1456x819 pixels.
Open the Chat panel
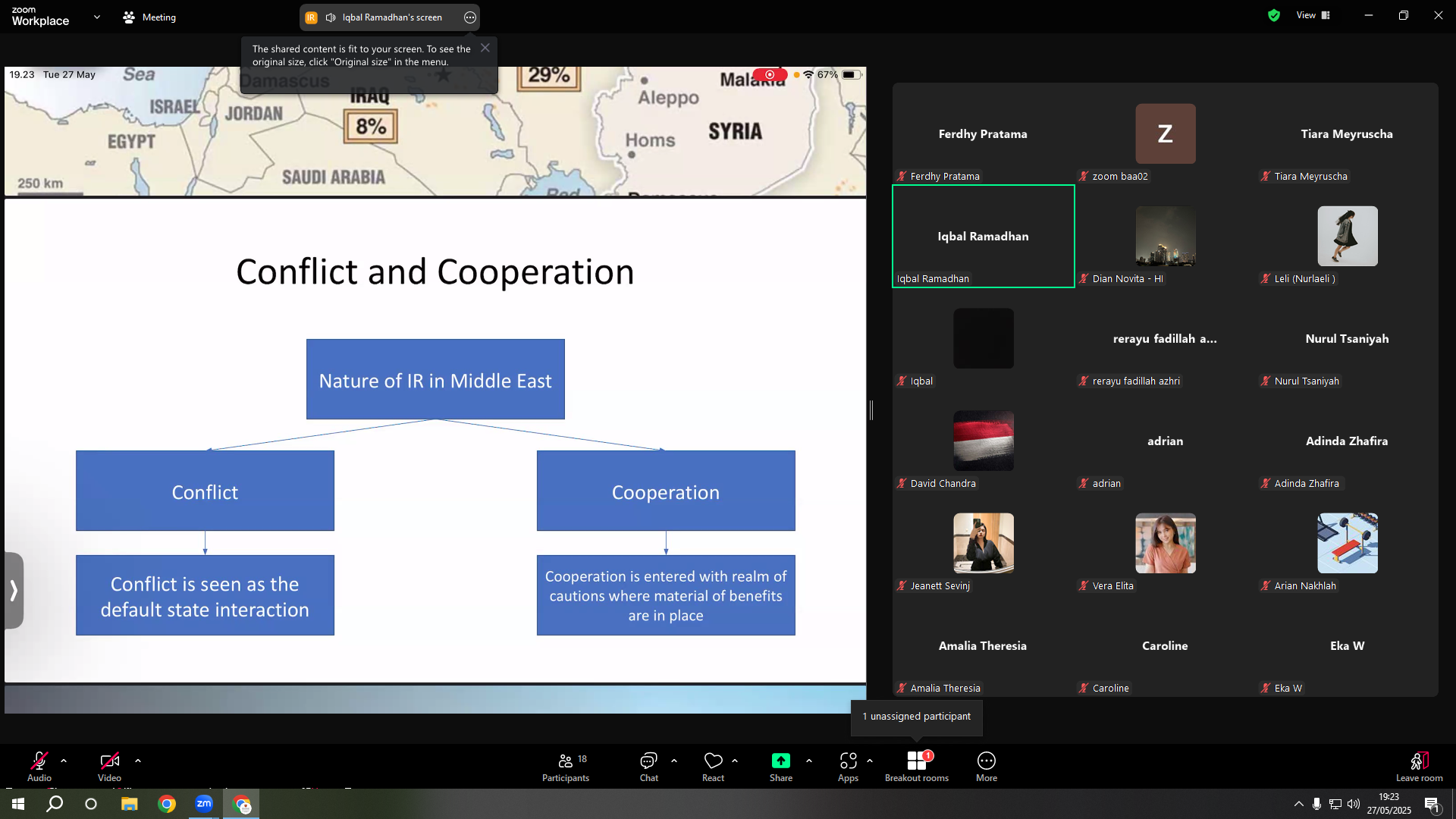(x=649, y=767)
